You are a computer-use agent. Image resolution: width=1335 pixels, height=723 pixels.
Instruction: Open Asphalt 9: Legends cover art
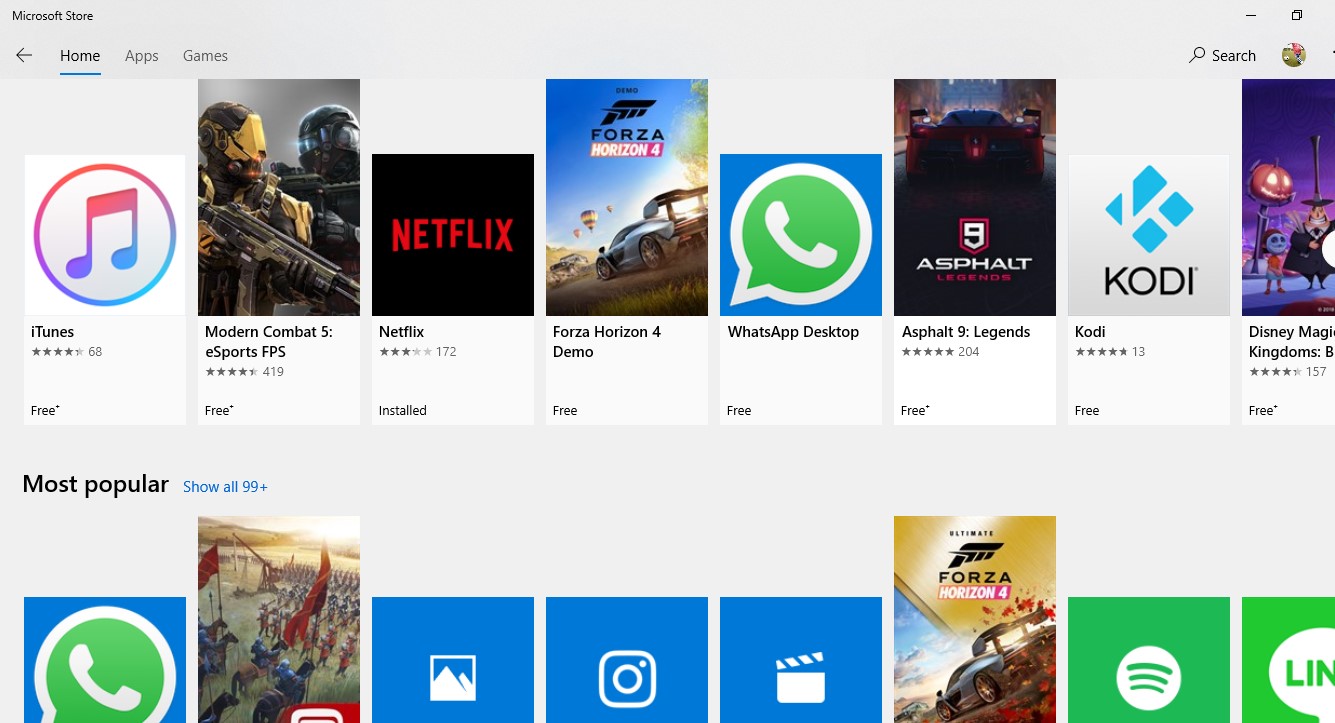(975, 197)
